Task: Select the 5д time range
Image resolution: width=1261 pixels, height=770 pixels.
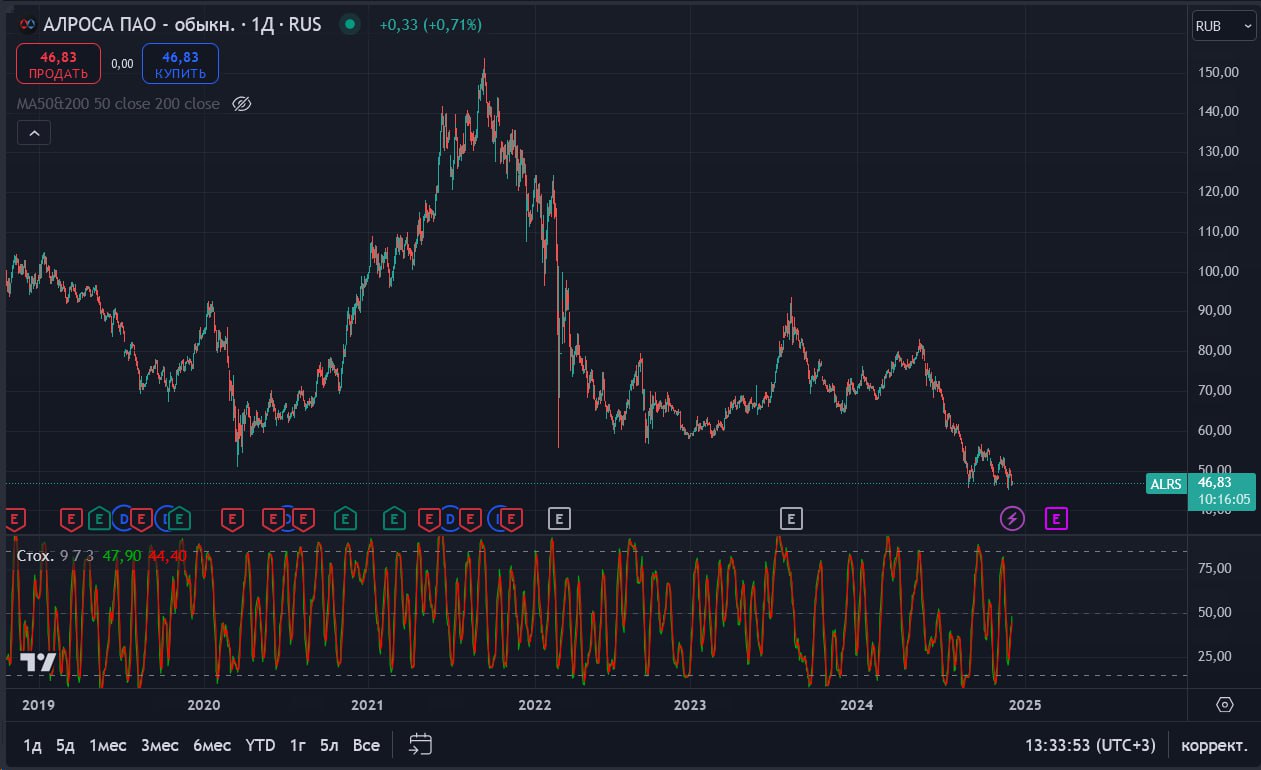Action: pyautogui.click(x=65, y=745)
